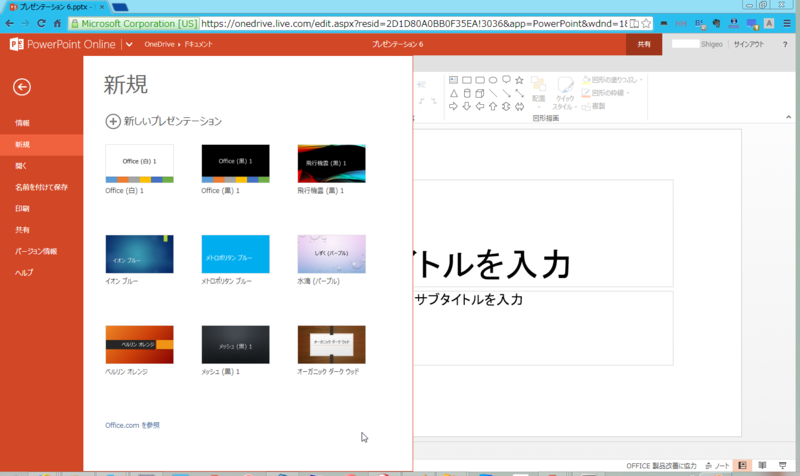
Task: Open the help question mark
Action: (x=785, y=44)
